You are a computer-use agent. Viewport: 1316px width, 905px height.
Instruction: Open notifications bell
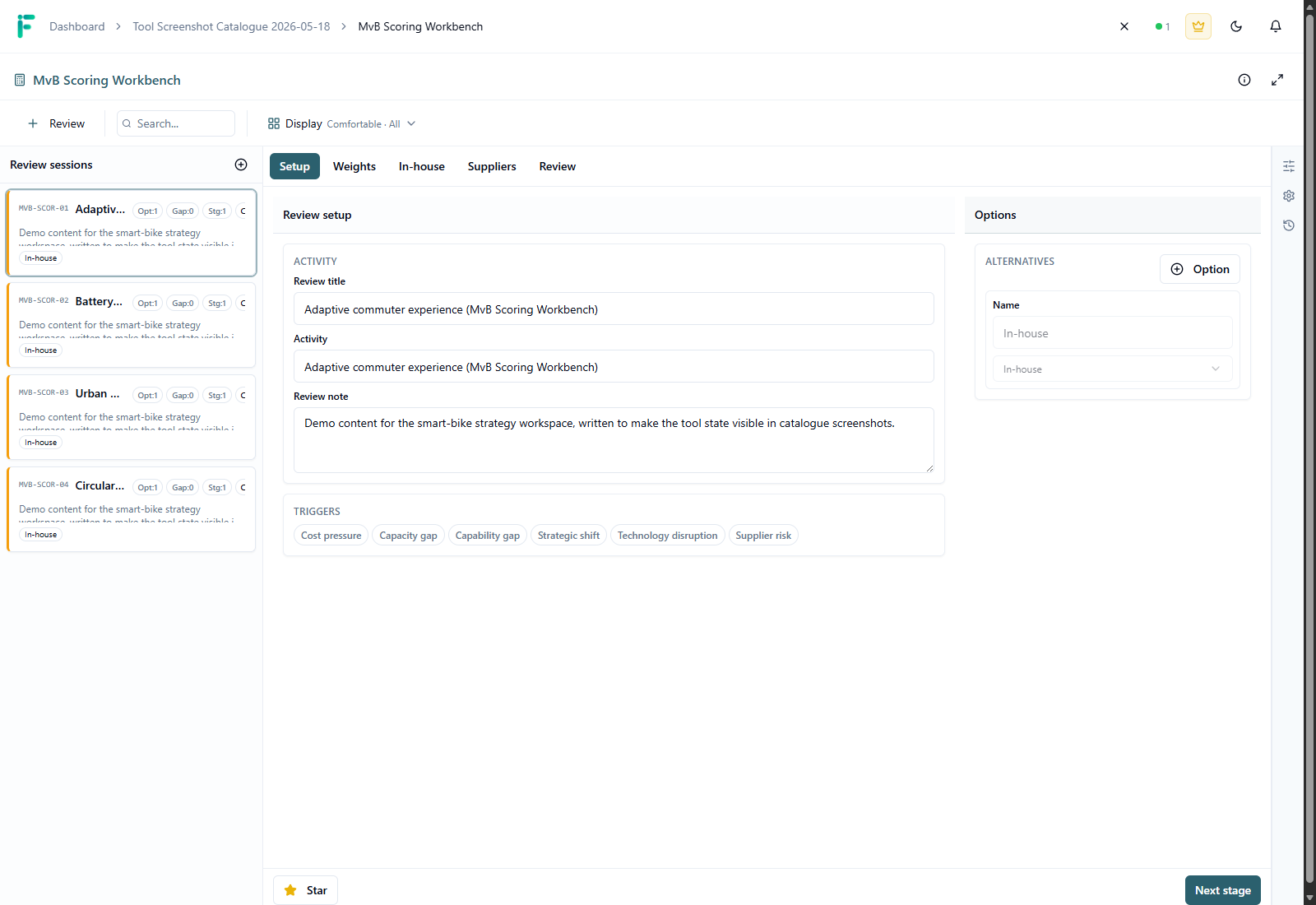point(1276,26)
